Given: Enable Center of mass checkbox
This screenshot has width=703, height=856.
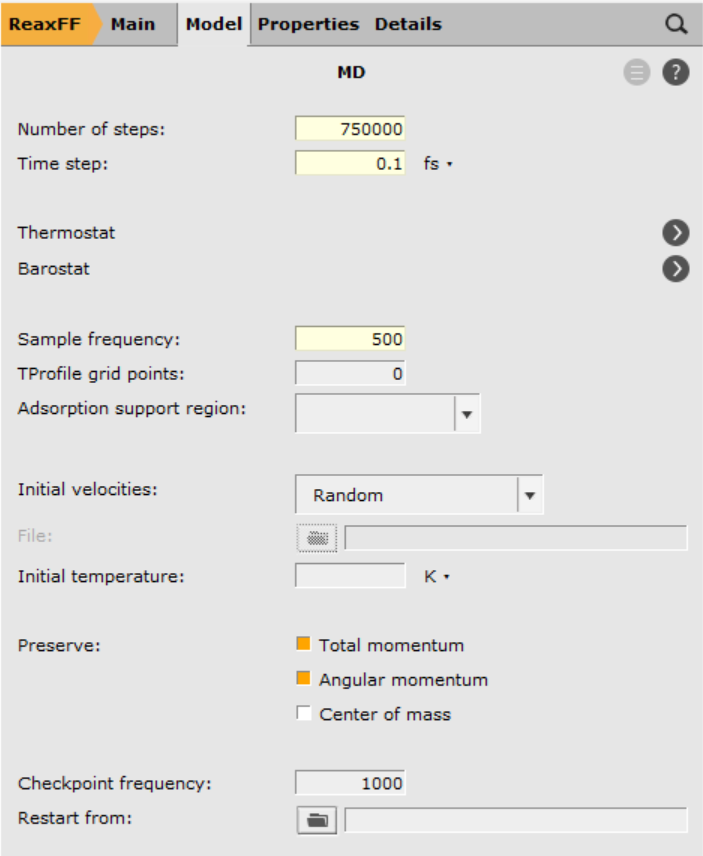Looking at the screenshot, I should [304, 714].
